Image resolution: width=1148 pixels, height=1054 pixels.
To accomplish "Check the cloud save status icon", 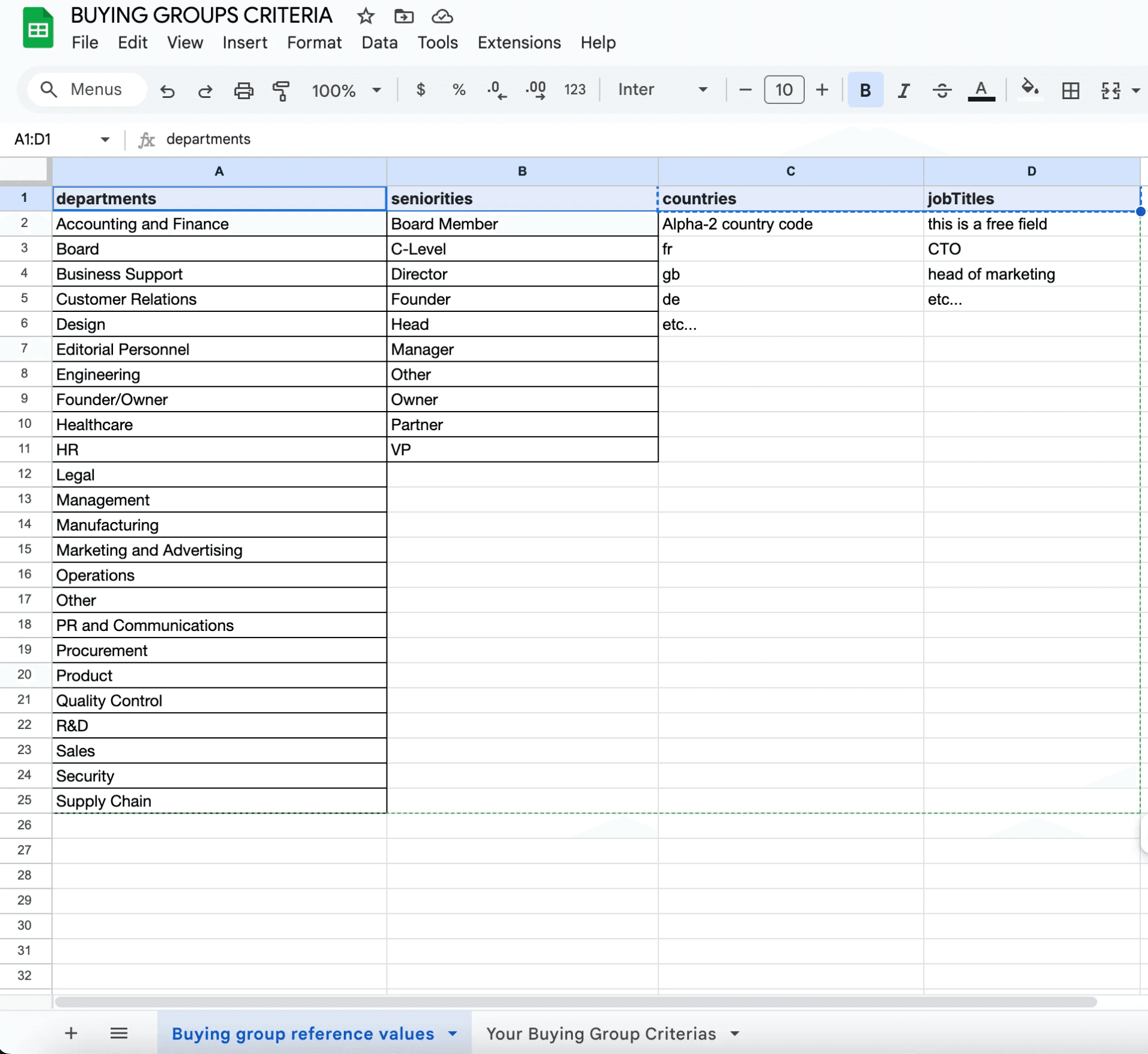I will coord(442,16).
